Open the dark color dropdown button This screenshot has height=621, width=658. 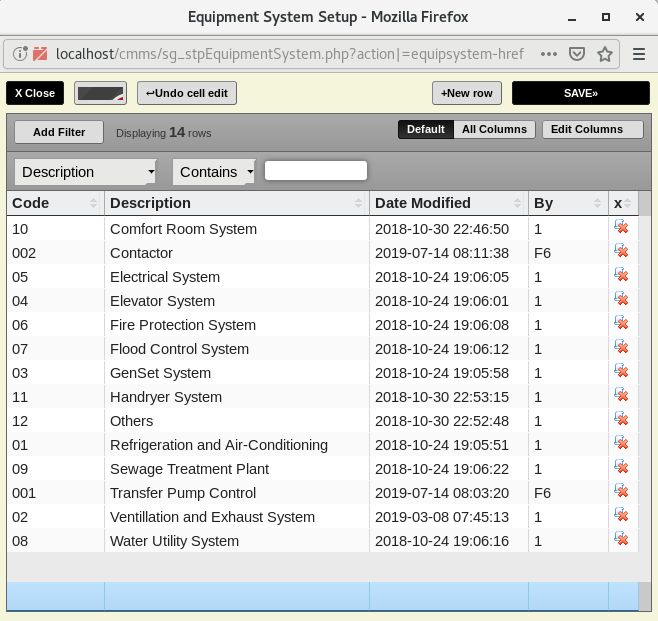(x=100, y=93)
